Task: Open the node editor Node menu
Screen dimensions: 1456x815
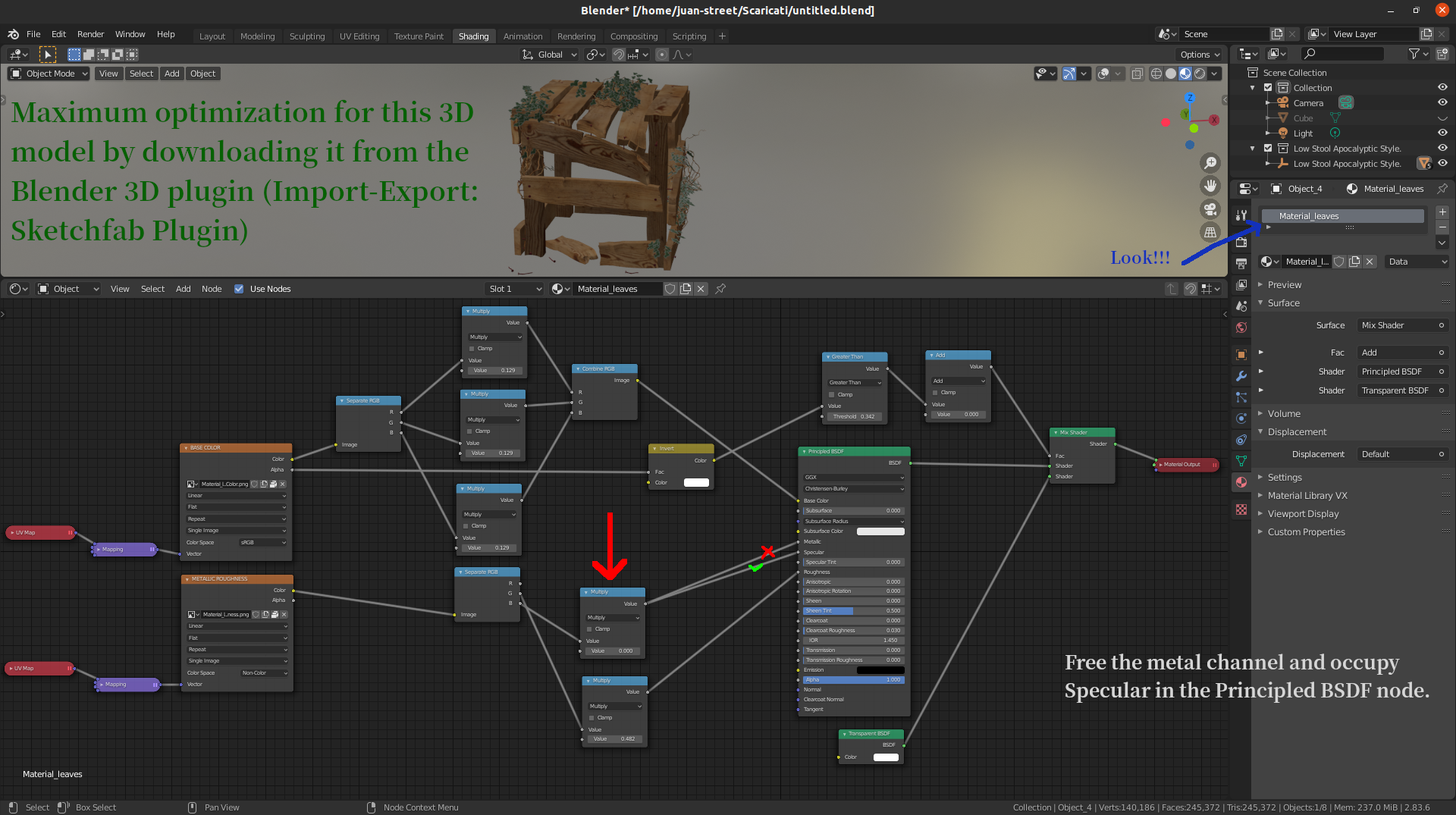Action: coord(212,289)
